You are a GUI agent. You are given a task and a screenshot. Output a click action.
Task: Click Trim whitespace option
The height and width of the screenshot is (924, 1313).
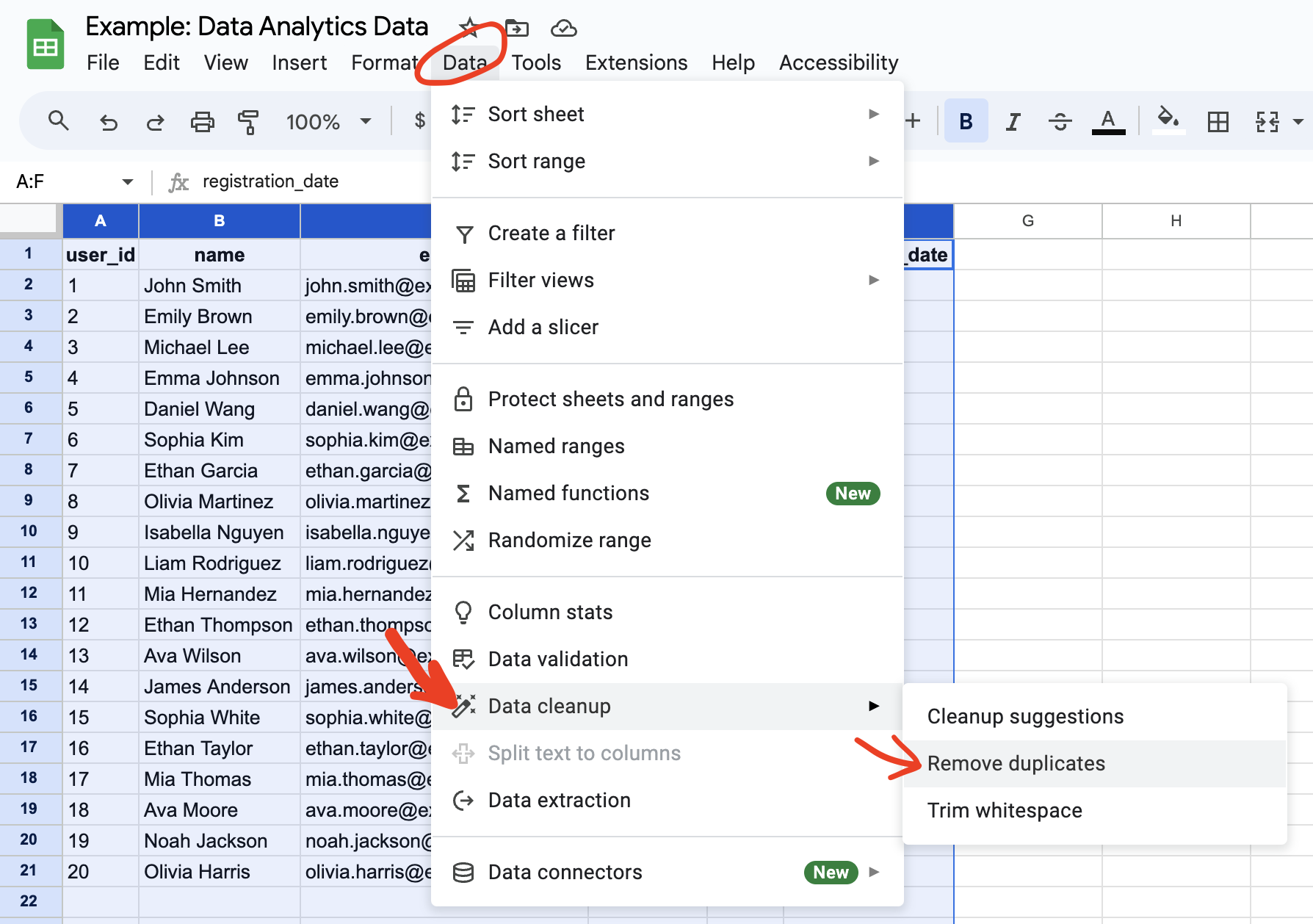(1004, 810)
